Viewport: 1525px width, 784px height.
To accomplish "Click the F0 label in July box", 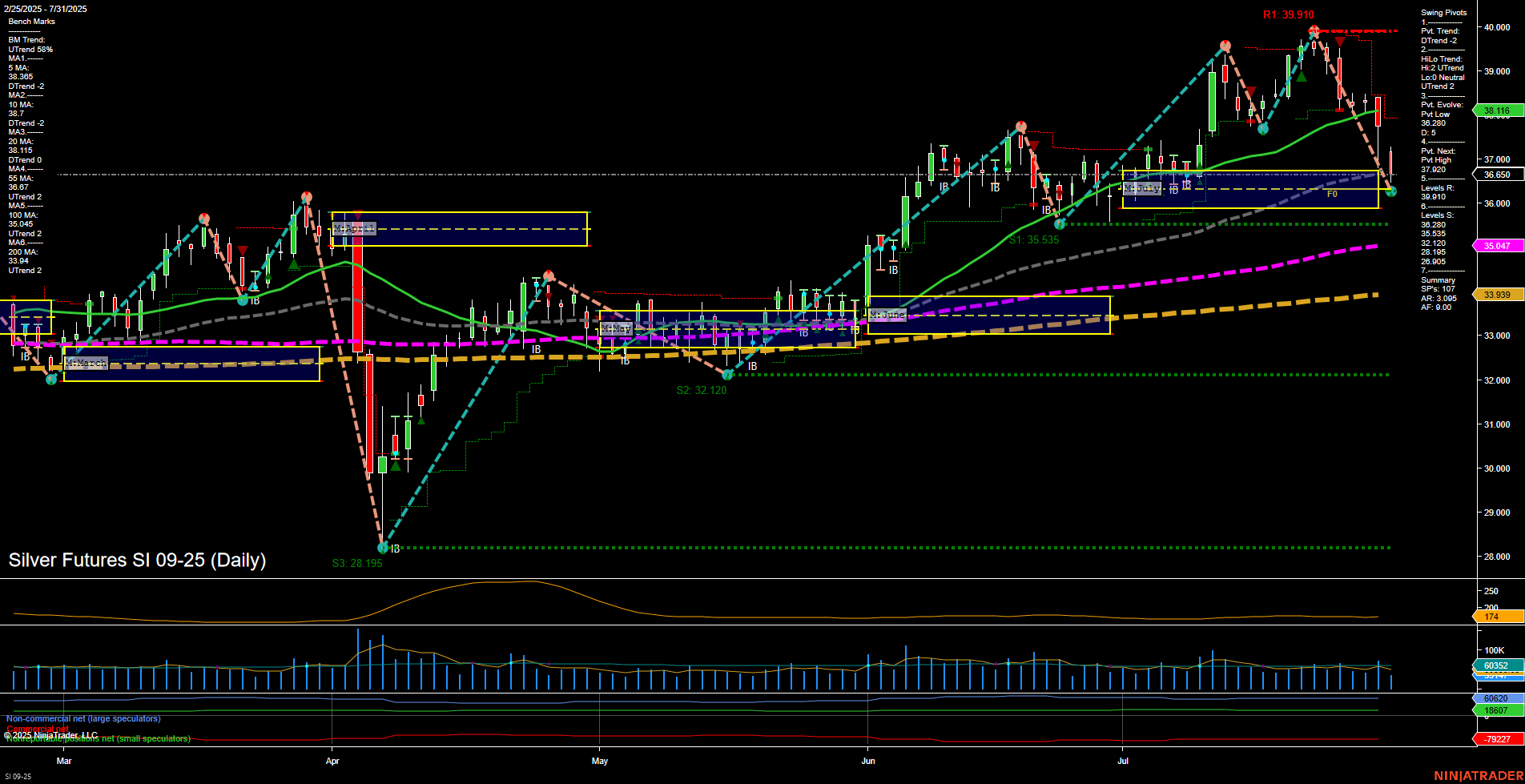I will pyautogui.click(x=1332, y=194).
